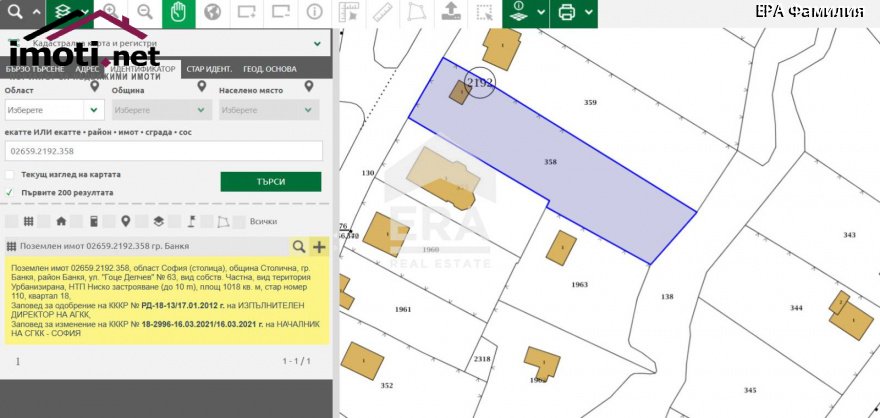Show full extent with the globe icon
Viewport: 880px width, 418px height.
[212, 12]
